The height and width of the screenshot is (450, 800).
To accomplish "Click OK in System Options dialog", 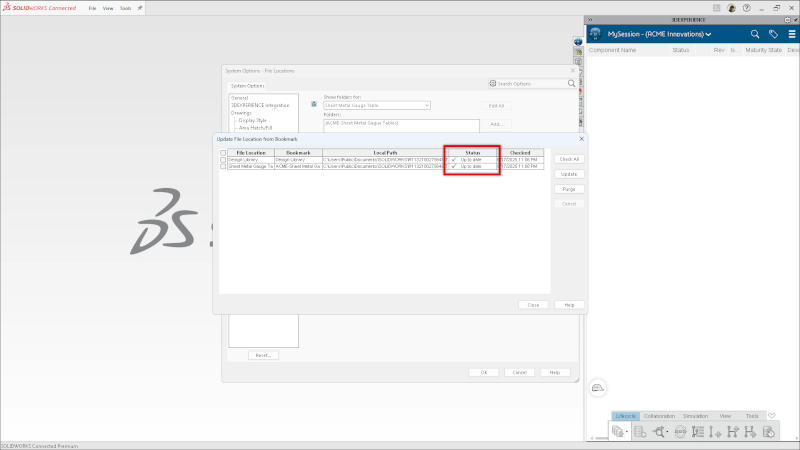I will (x=484, y=372).
